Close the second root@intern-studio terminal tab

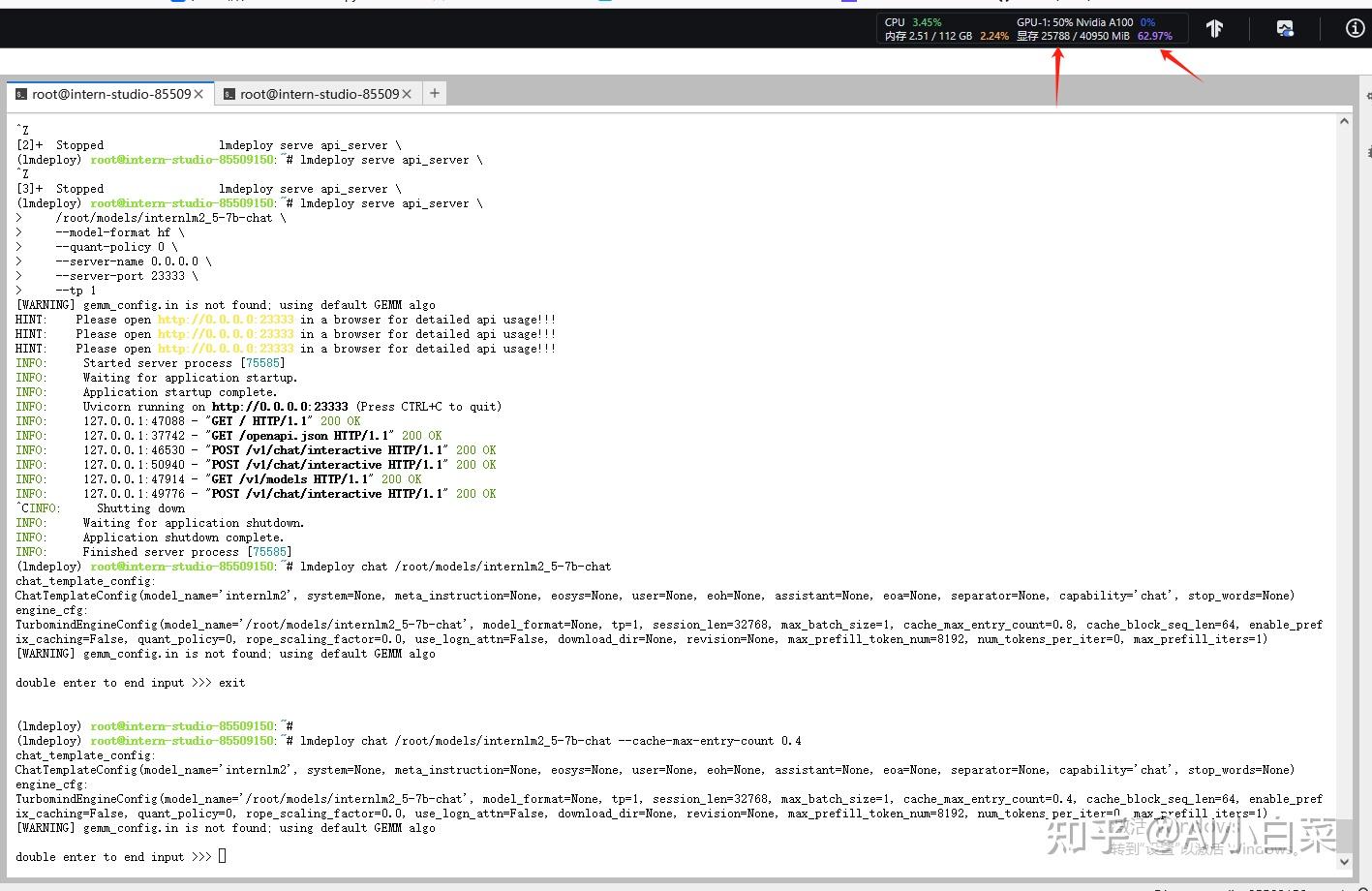point(407,94)
